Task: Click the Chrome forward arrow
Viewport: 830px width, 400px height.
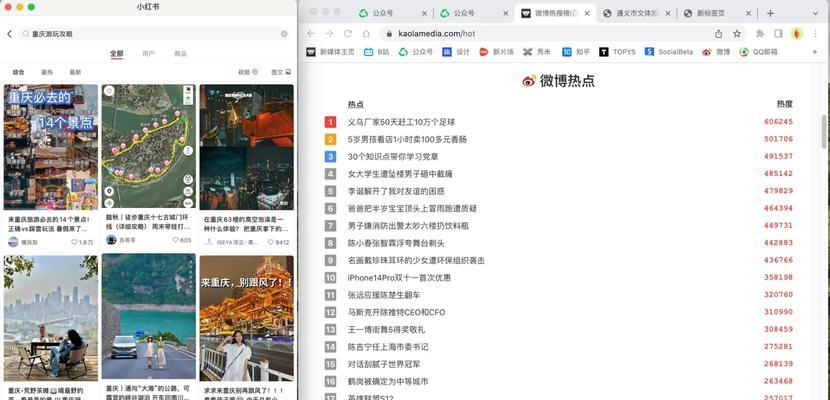Action: 329,34
